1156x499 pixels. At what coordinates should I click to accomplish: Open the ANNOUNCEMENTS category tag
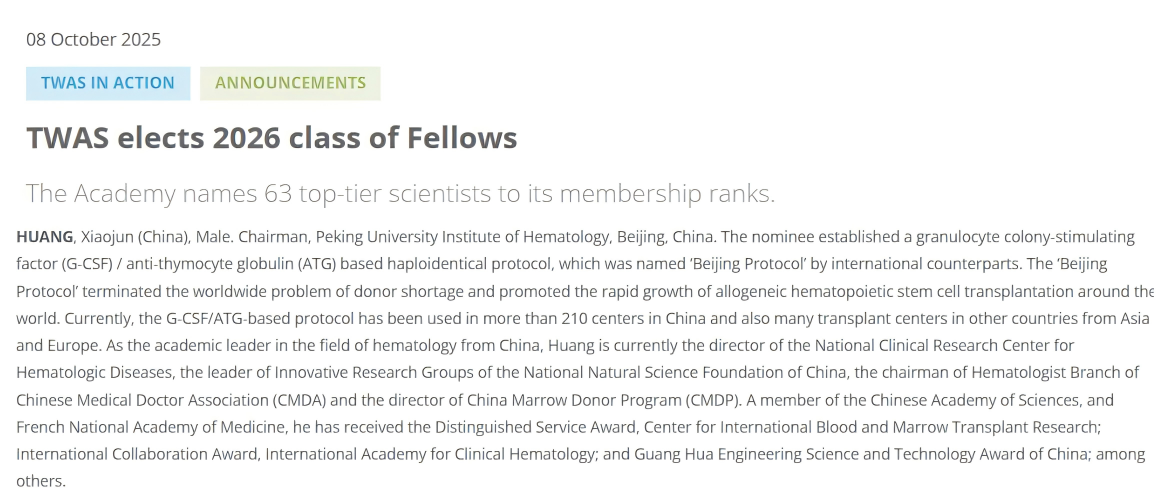pyautogui.click(x=290, y=83)
